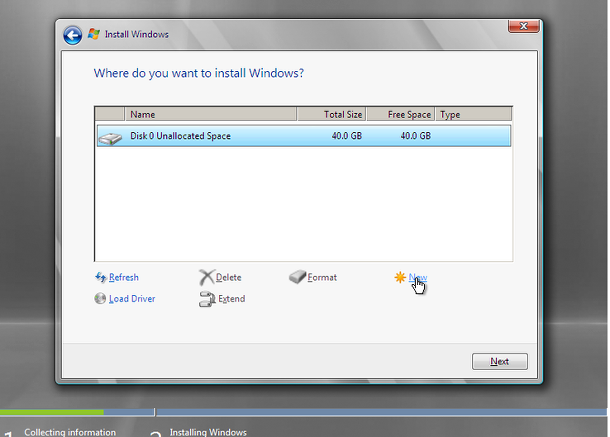
Task: Click the Install Windows title text
Action: point(137,34)
